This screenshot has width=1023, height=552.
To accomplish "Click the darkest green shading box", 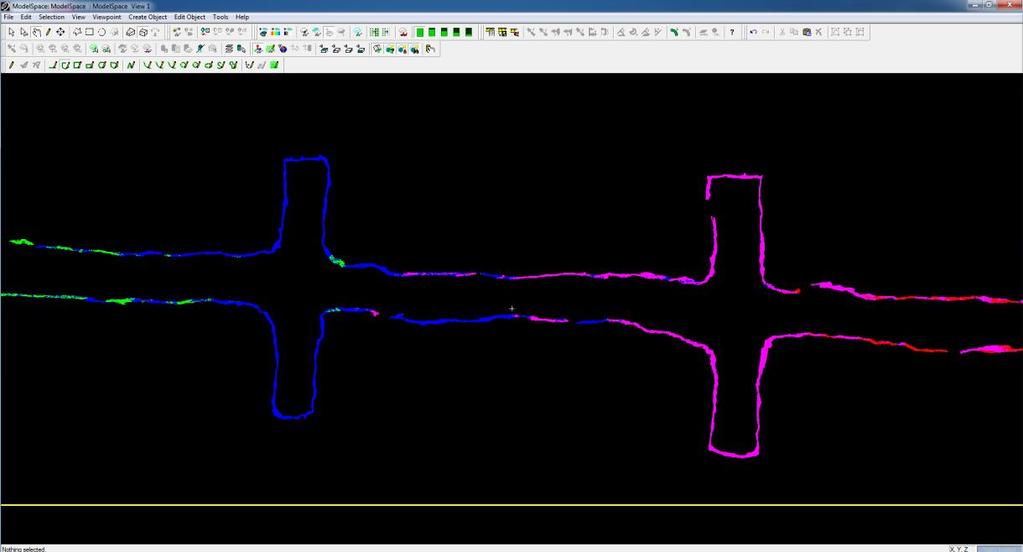I will tap(468, 32).
